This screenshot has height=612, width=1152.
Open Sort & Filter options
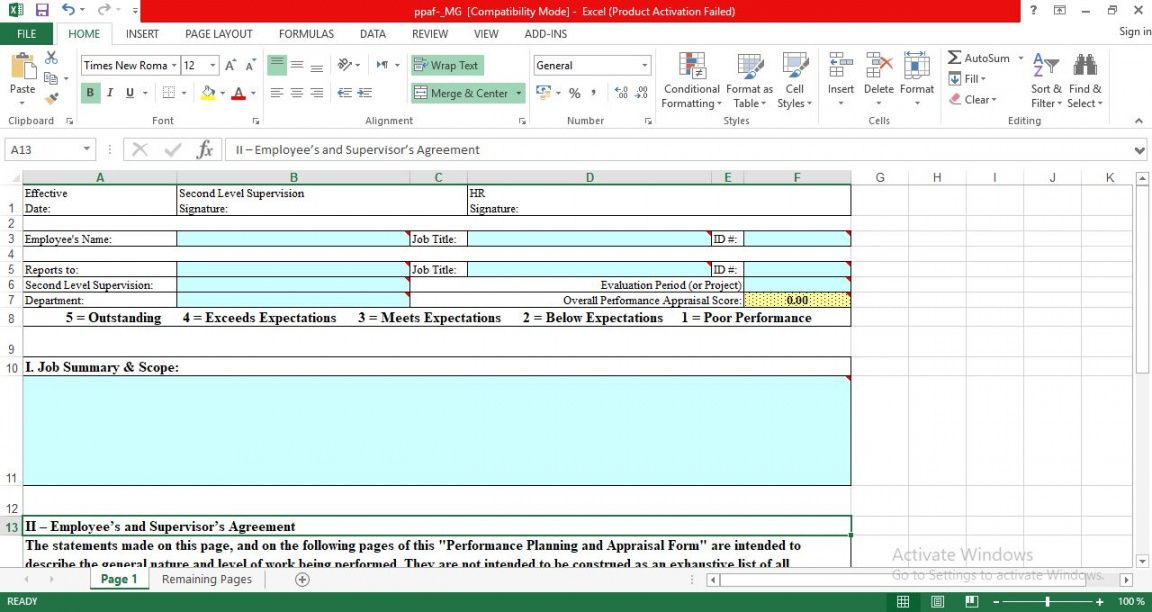(1046, 81)
